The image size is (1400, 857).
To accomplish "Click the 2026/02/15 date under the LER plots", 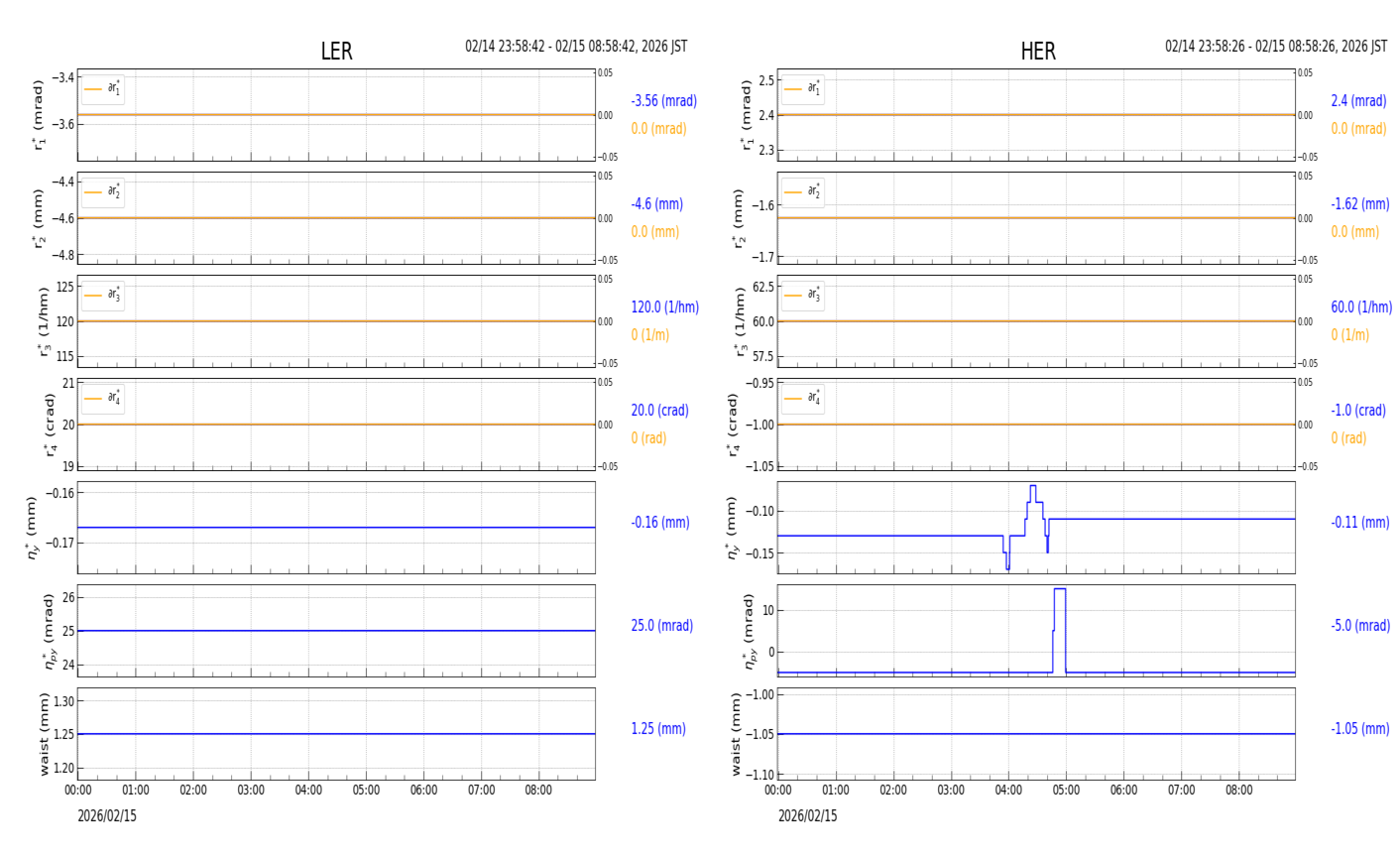I will 107,816.
